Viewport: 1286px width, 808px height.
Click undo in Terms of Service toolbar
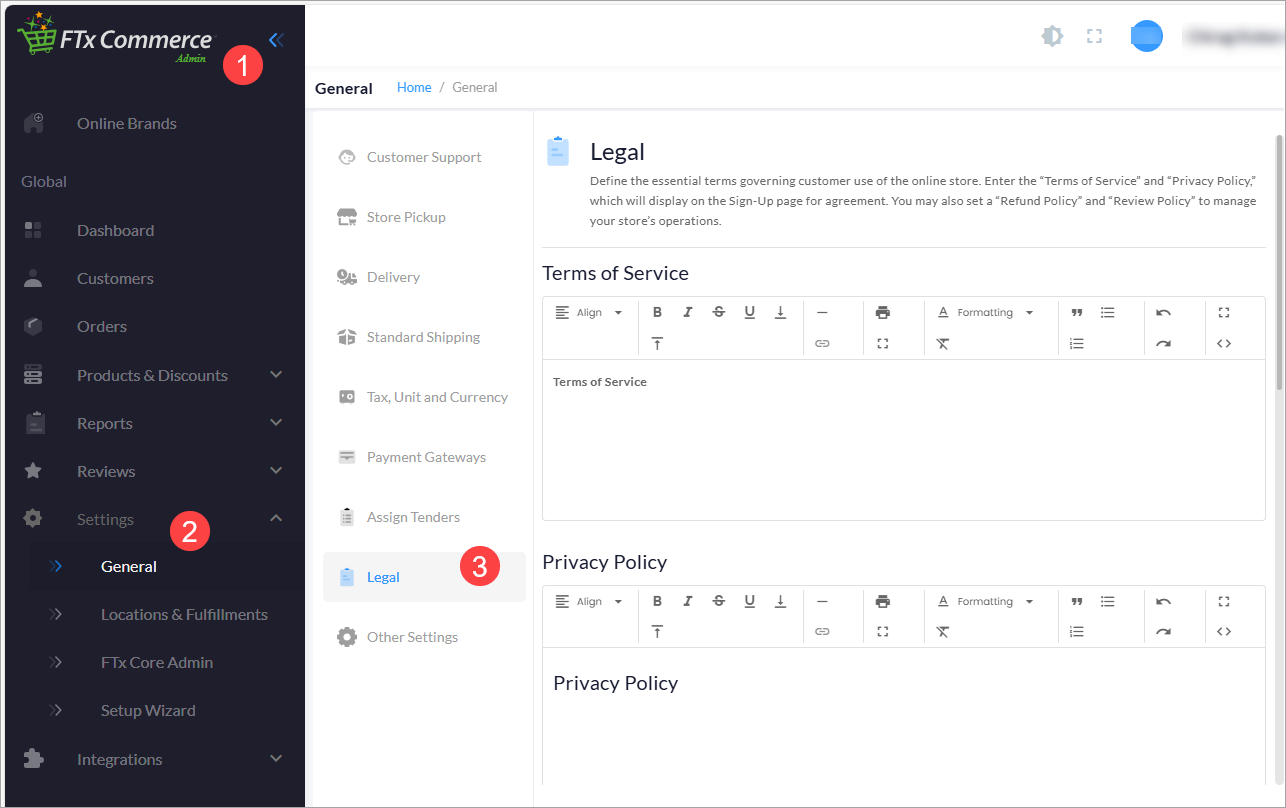tap(1163, 312)
